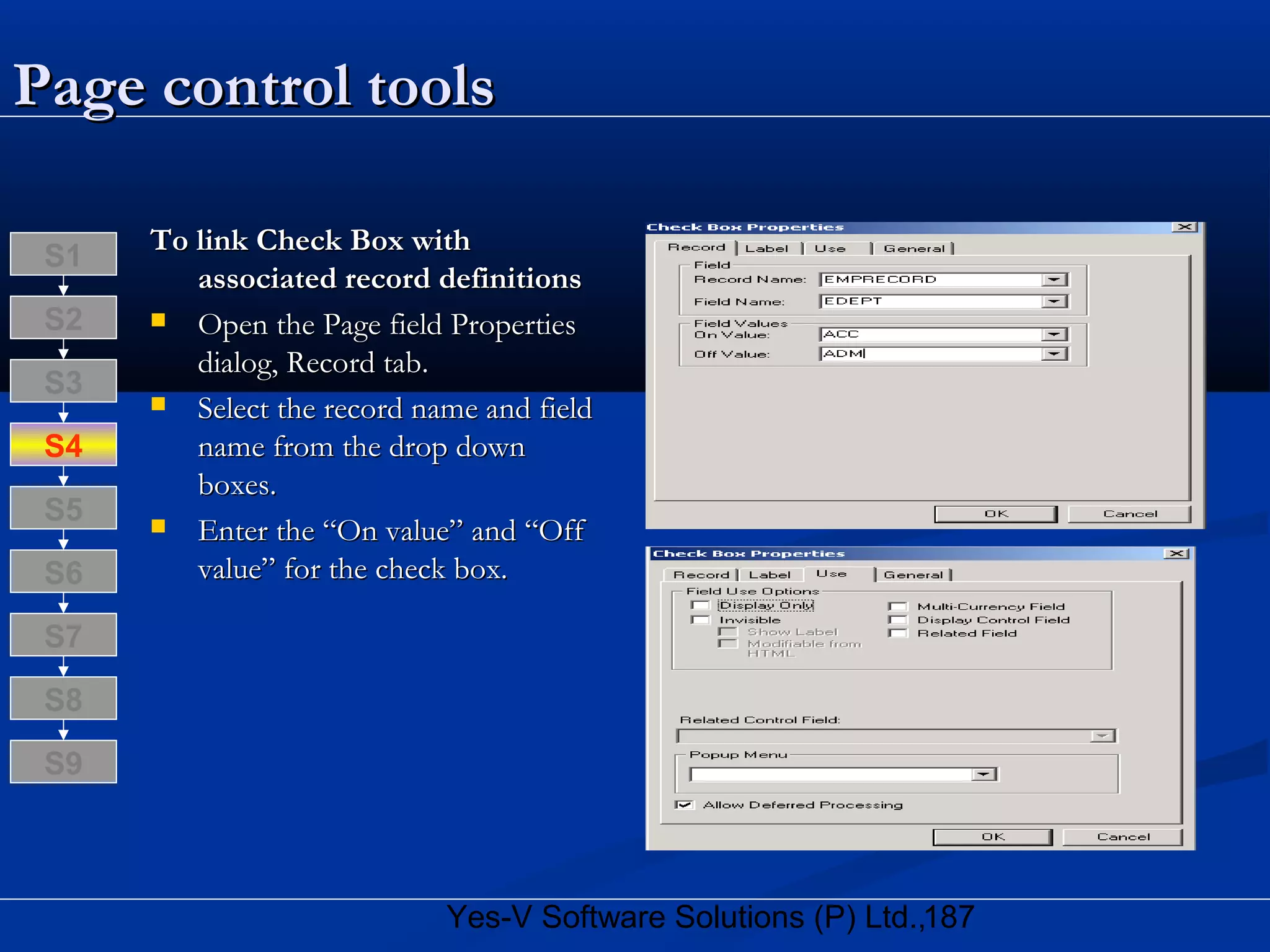
Task: Click 'Select the record name and field' bullet
Action: [395, 409]
